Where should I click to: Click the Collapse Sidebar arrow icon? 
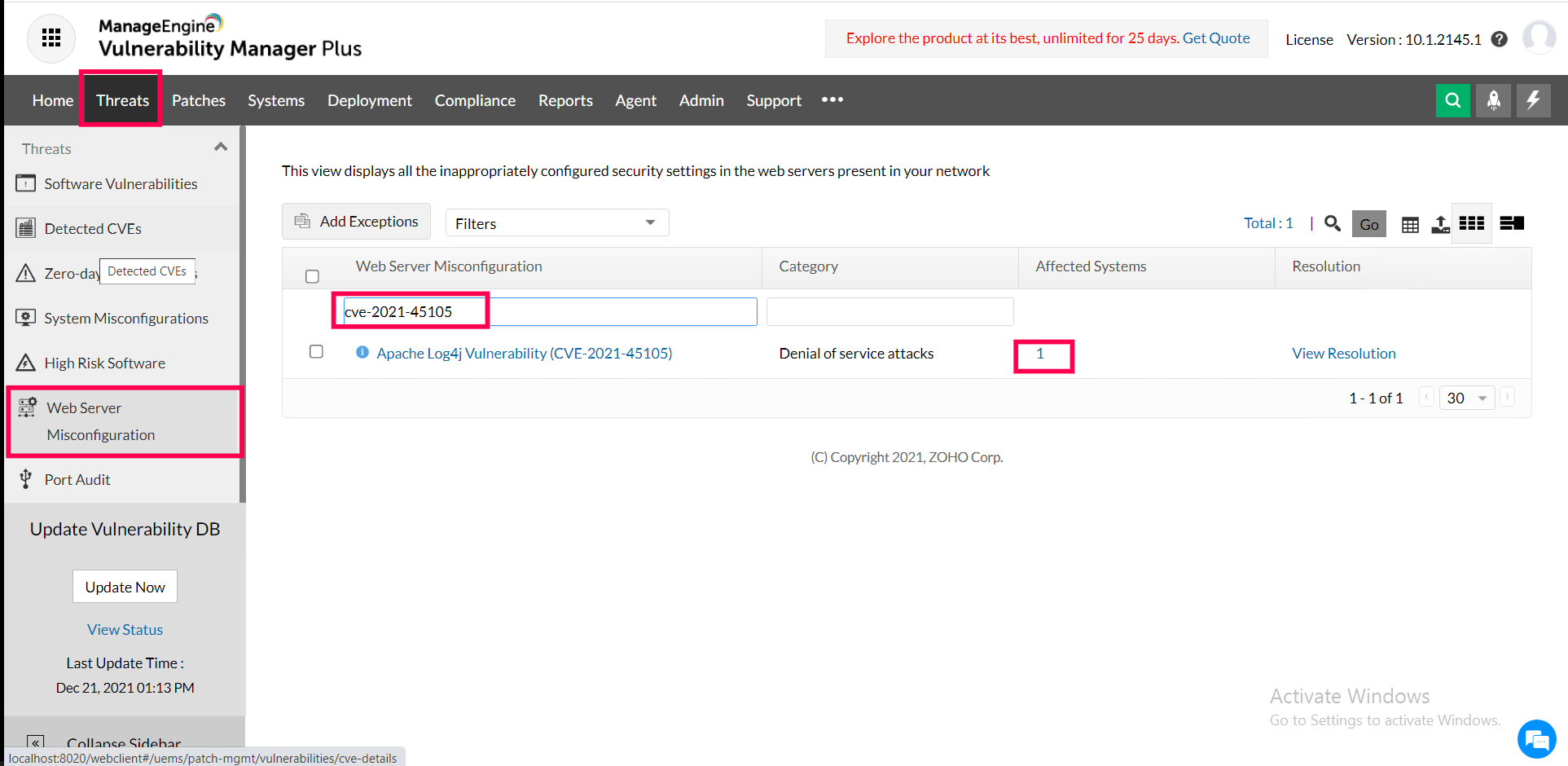[x=36, y=742]
